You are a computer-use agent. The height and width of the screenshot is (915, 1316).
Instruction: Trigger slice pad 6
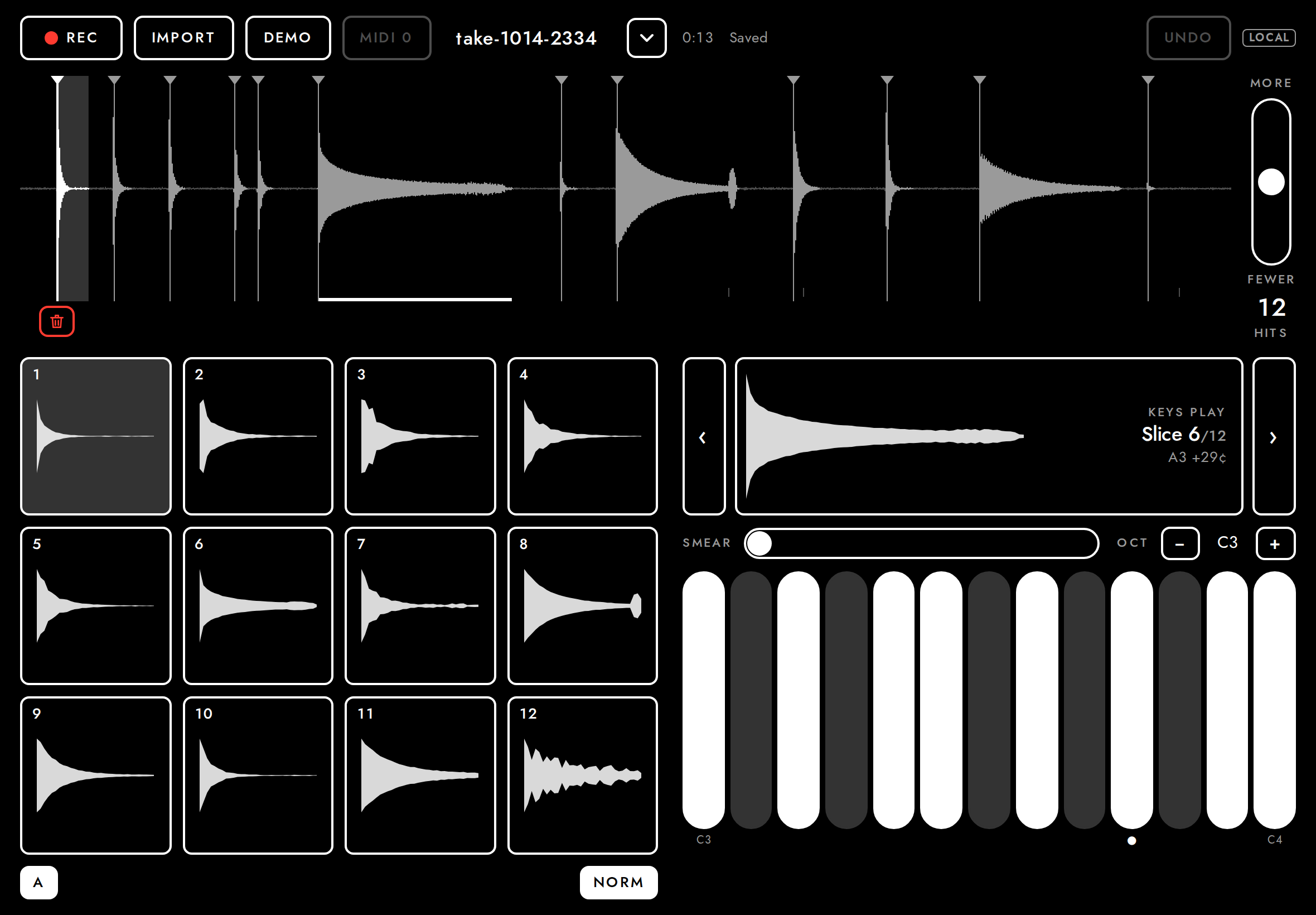click(258, 606)
